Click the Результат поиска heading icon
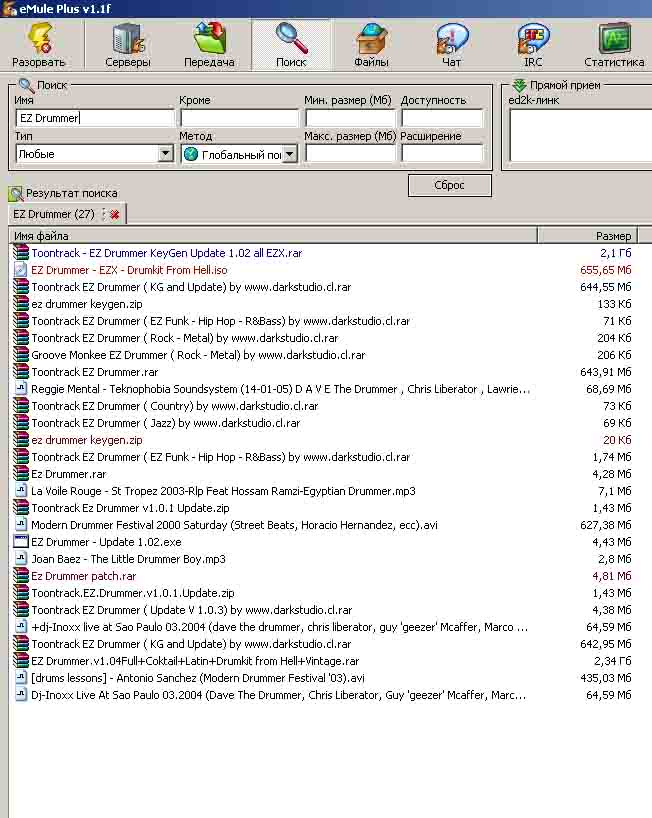Viewport: 652px width, 818px height. point(16,194)
